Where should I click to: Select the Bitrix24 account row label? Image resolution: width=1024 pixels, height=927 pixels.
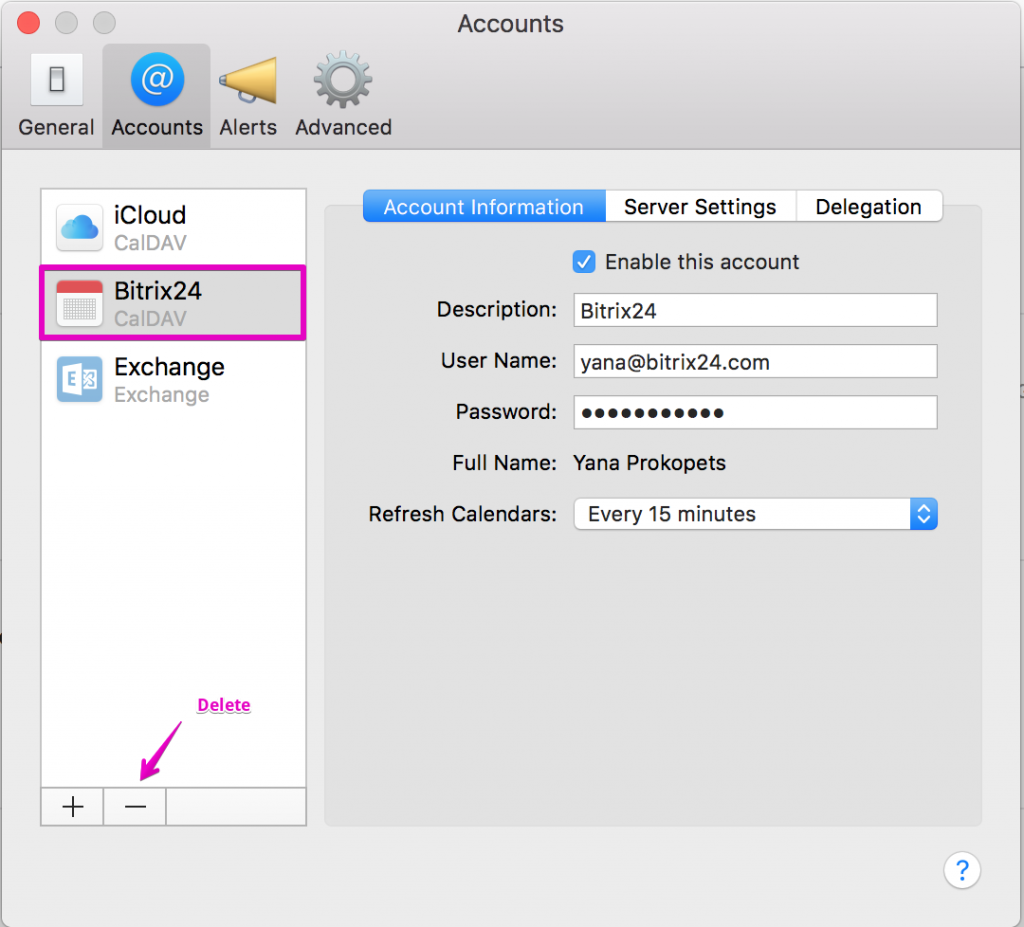click(158, 291)
